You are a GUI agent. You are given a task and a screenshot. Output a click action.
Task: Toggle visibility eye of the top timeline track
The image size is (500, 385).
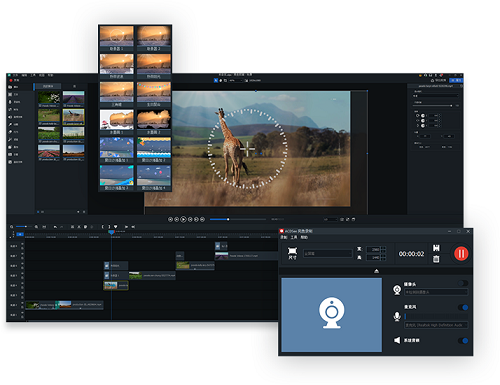point(22,244)
